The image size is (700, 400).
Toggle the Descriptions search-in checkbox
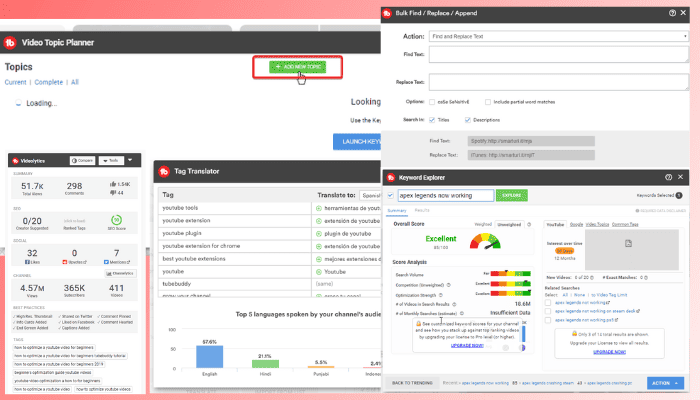pos(468,120)
